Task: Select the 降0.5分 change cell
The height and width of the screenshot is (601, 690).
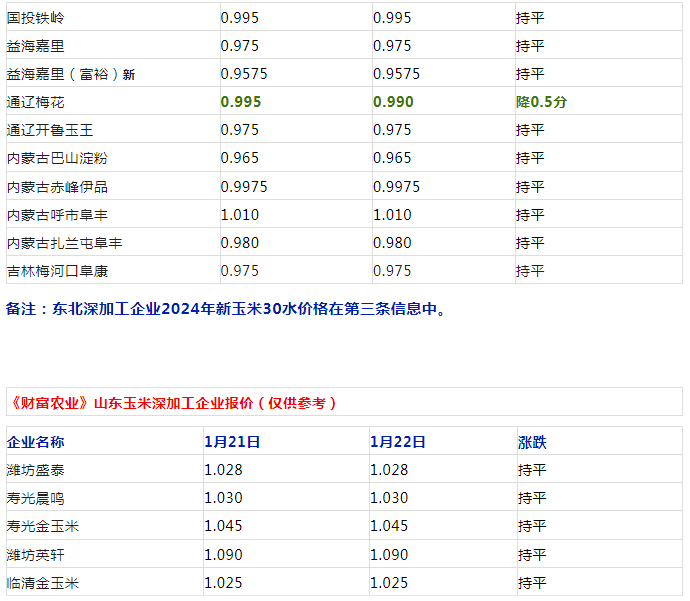Action: (541, 102)
